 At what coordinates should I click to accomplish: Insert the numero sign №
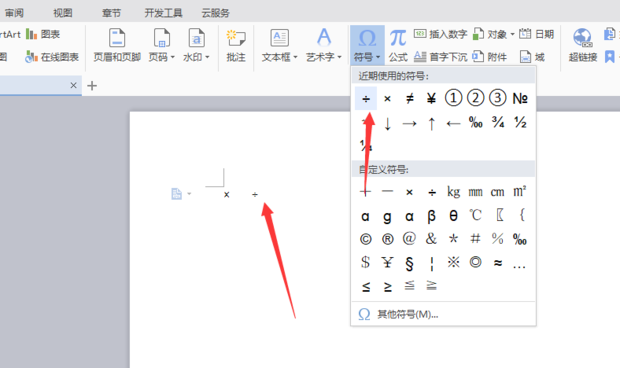[x=520, y=98]
